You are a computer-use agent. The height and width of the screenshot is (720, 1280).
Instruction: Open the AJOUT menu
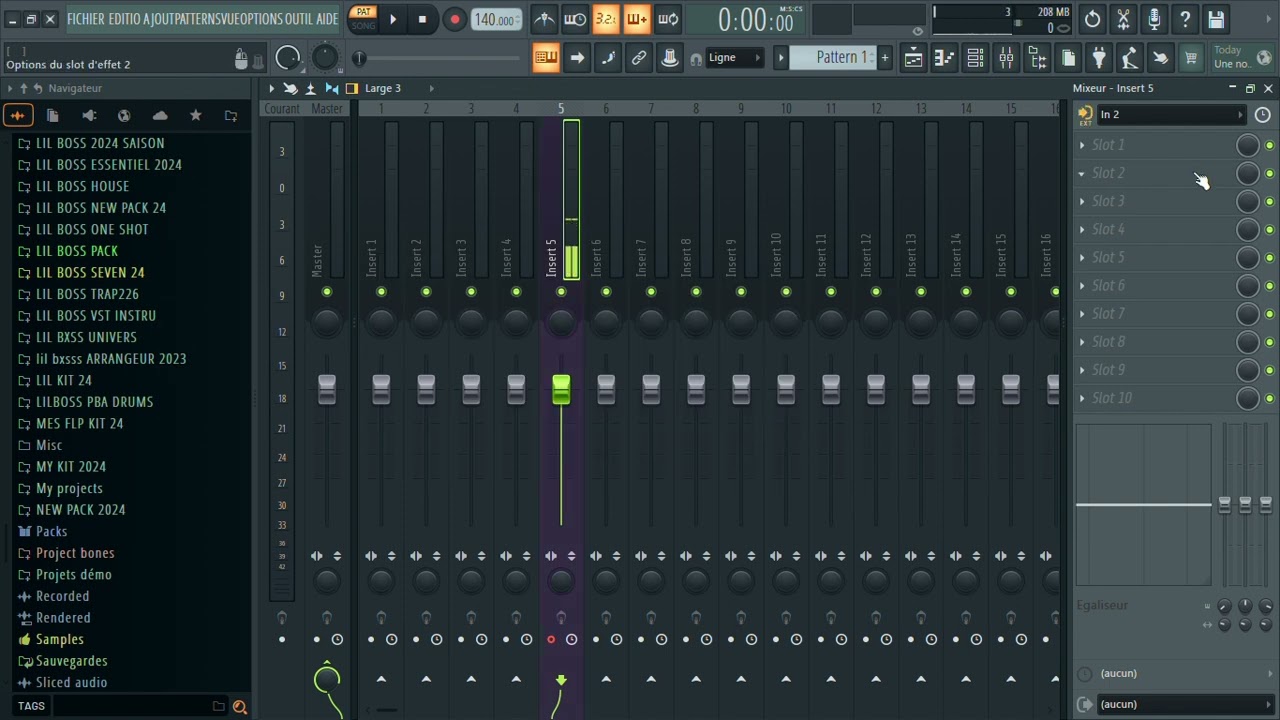click(158, 19)
